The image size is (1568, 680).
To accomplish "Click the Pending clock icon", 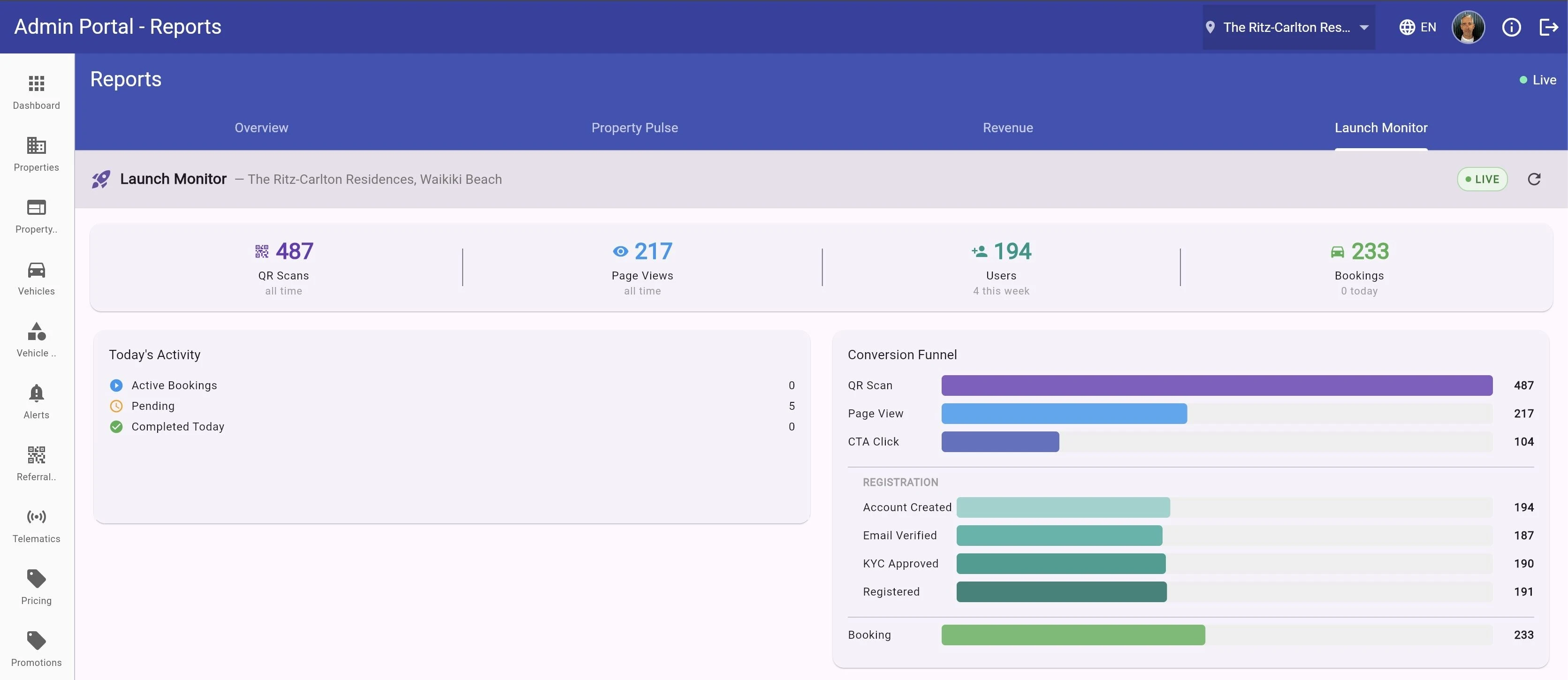I will [116, 406].
